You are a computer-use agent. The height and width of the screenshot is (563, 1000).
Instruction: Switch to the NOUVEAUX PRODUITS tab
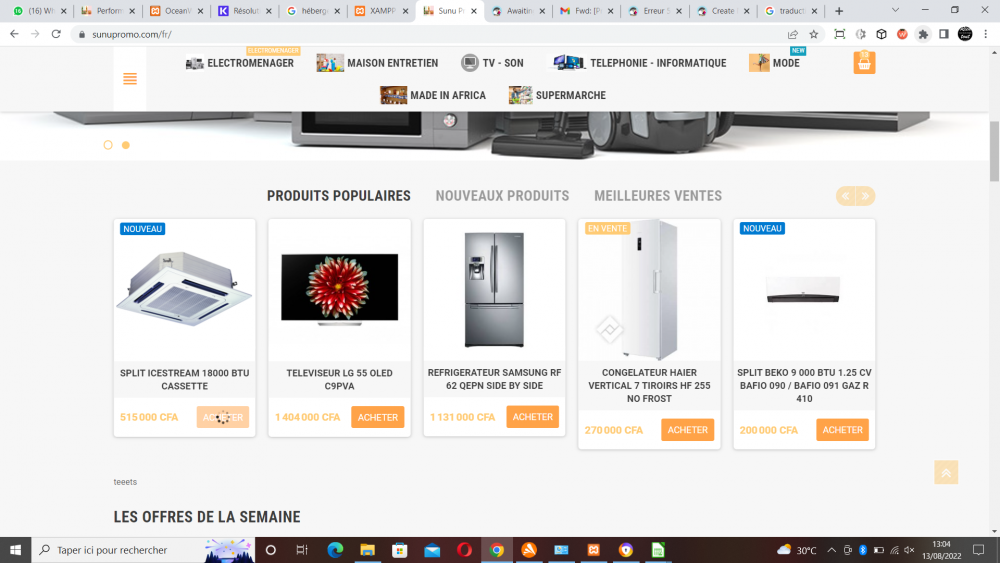coord(502,196)
